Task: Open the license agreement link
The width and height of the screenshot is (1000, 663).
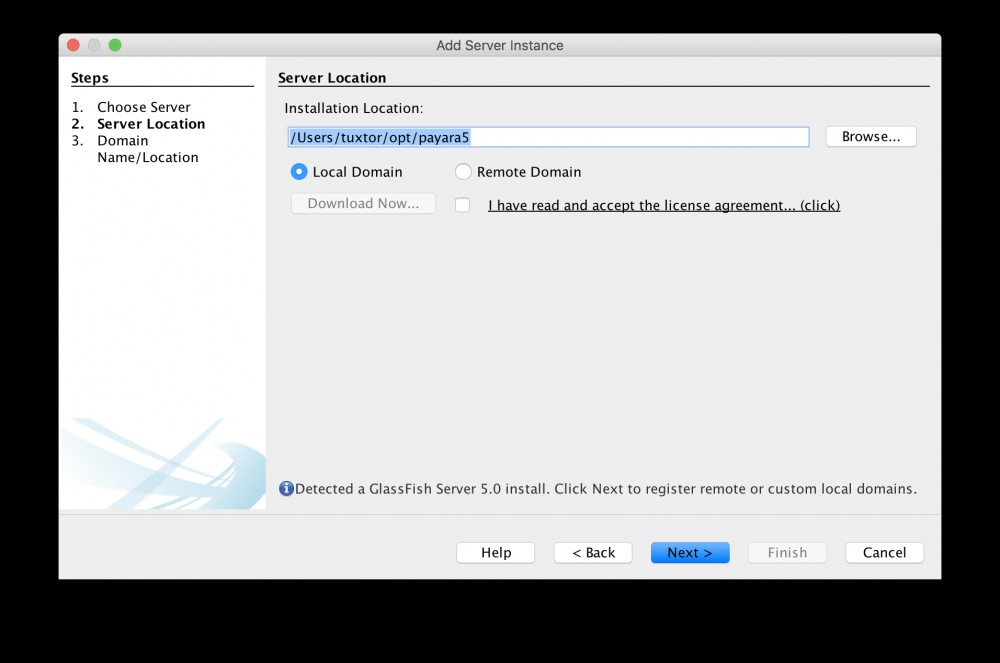Action: point(663,204)
